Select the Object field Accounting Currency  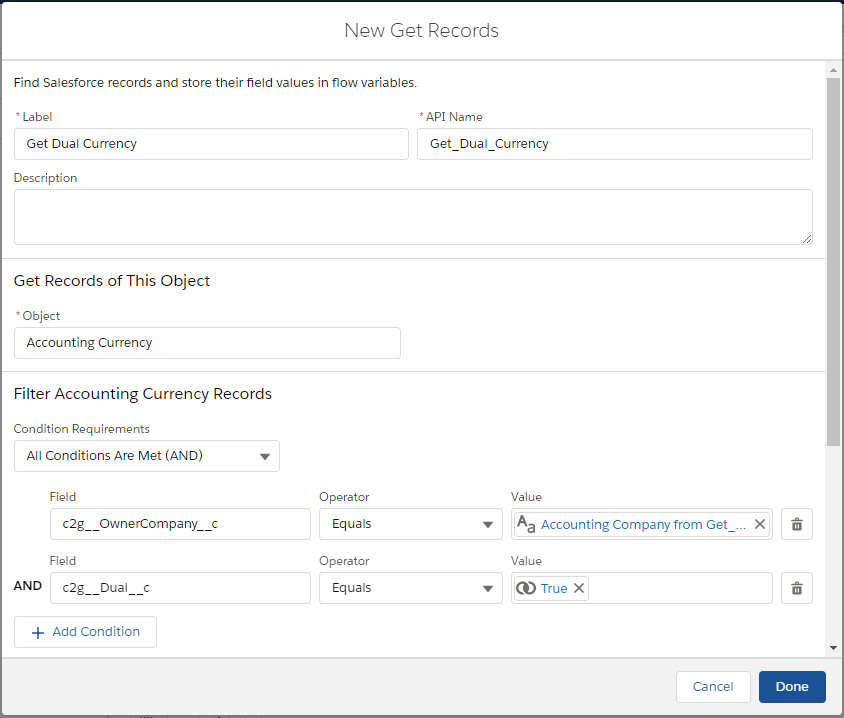point(207,343)
